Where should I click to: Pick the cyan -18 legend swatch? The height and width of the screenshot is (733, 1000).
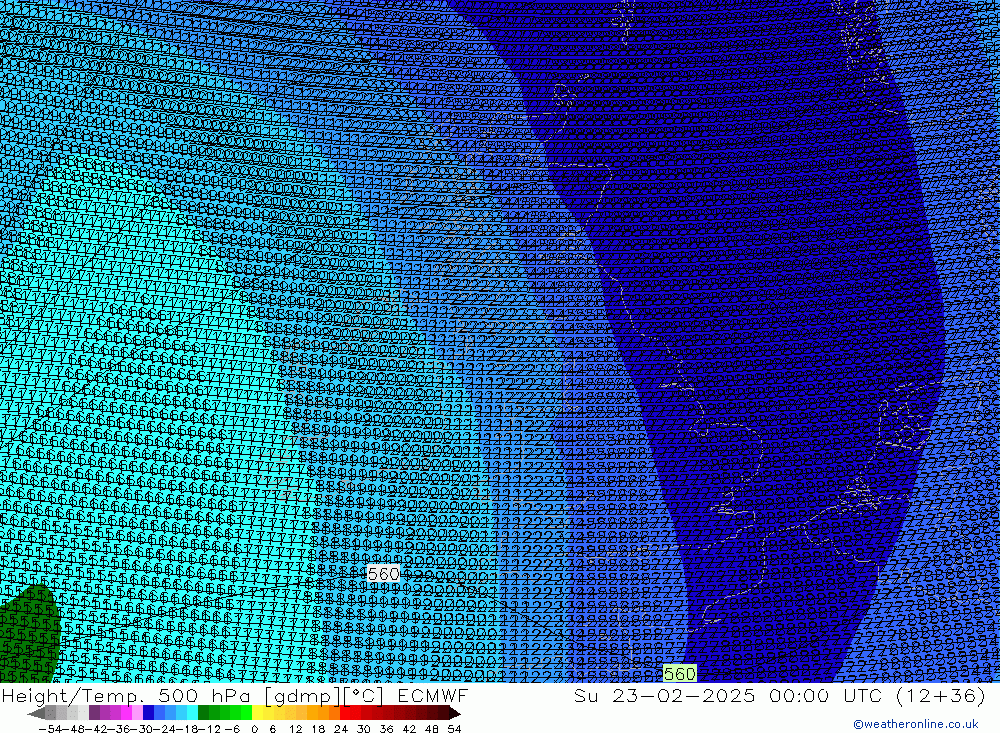pyautogui.click(x=192, y=713)
